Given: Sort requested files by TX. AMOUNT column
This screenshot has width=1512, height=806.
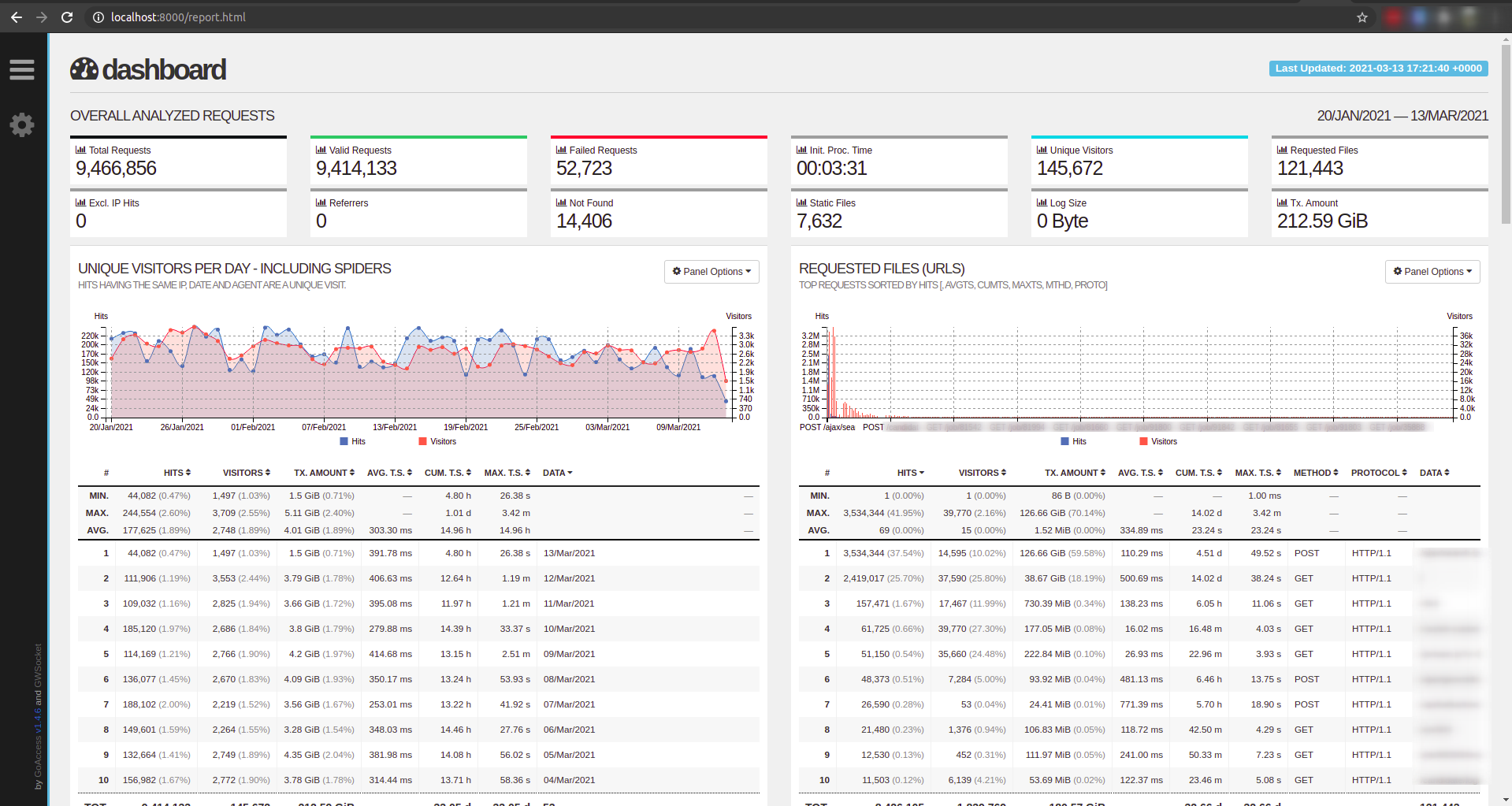Looking at the screenshot, I should coord(1075,473).
